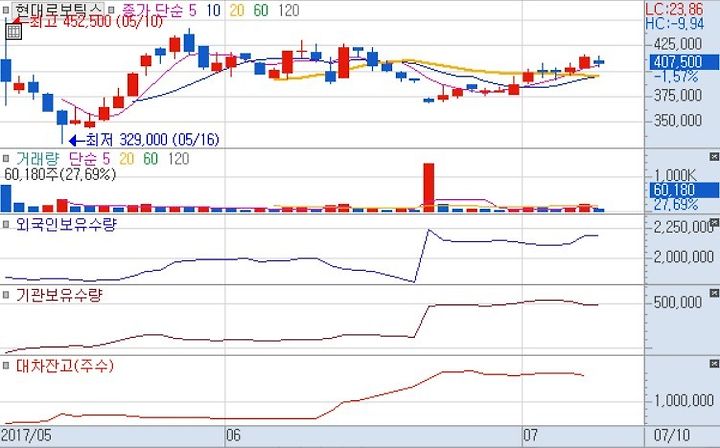This screenshot has height=448, width=720.
Task: Select the 기관보유수량 indicator label
Action: [x=59, y=295]
